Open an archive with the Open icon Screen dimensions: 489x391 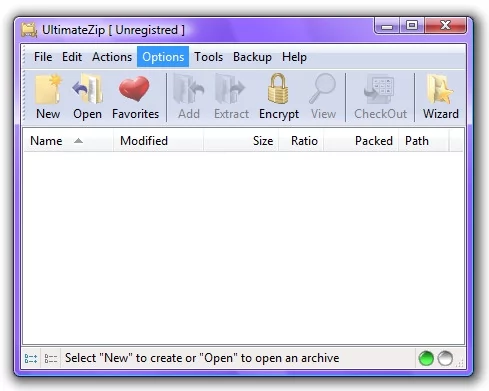coord(87,89)
